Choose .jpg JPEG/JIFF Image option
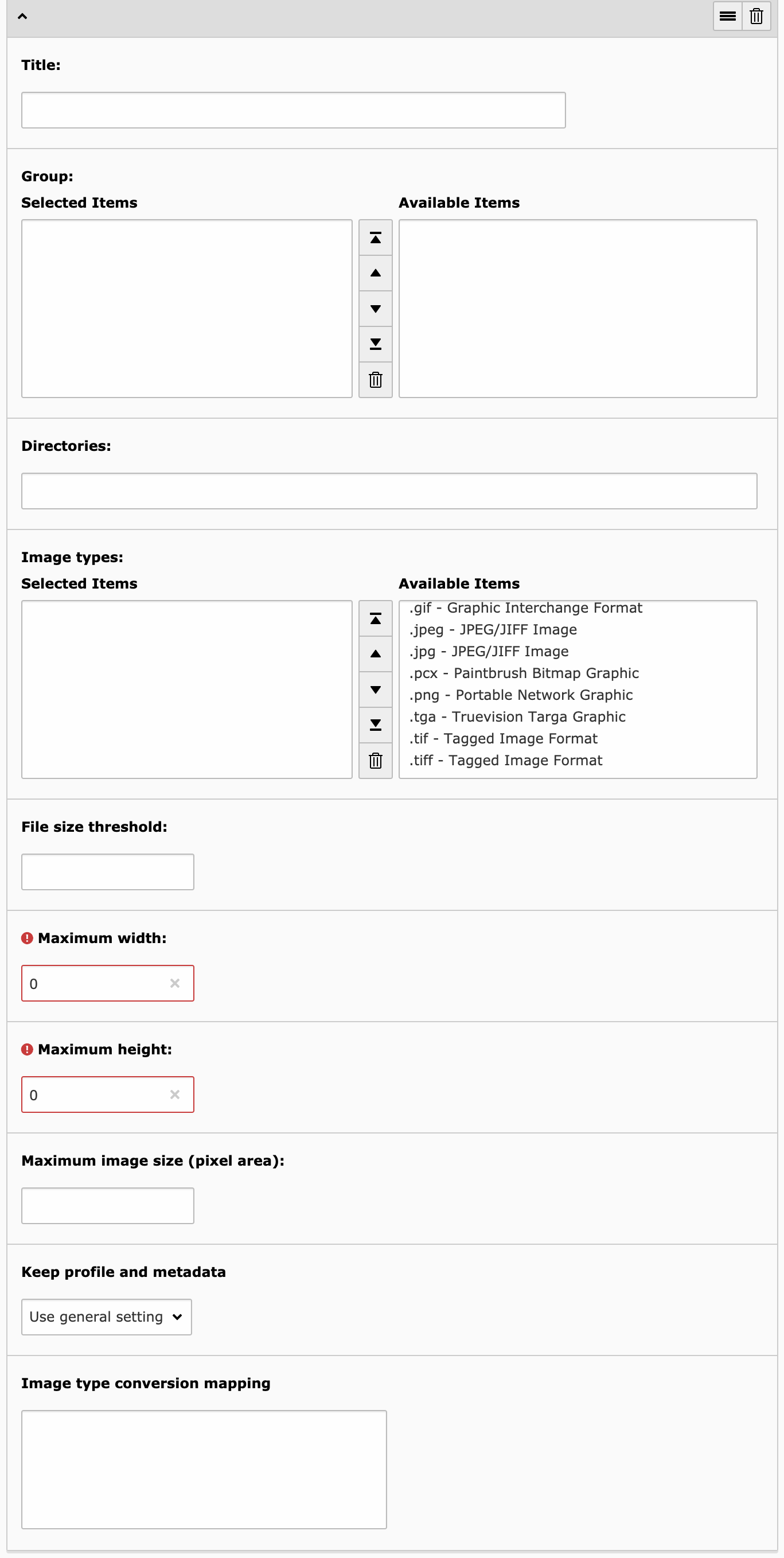Screen dimensions: 784x1558 point(489,652)
